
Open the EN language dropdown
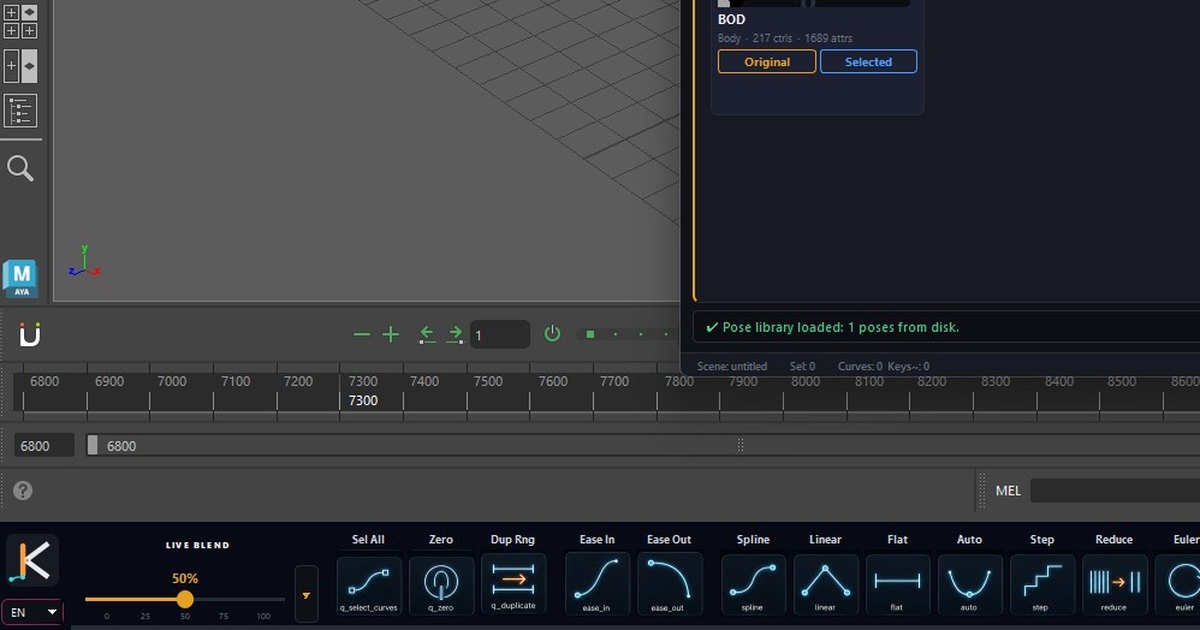(x=32, y=612)
